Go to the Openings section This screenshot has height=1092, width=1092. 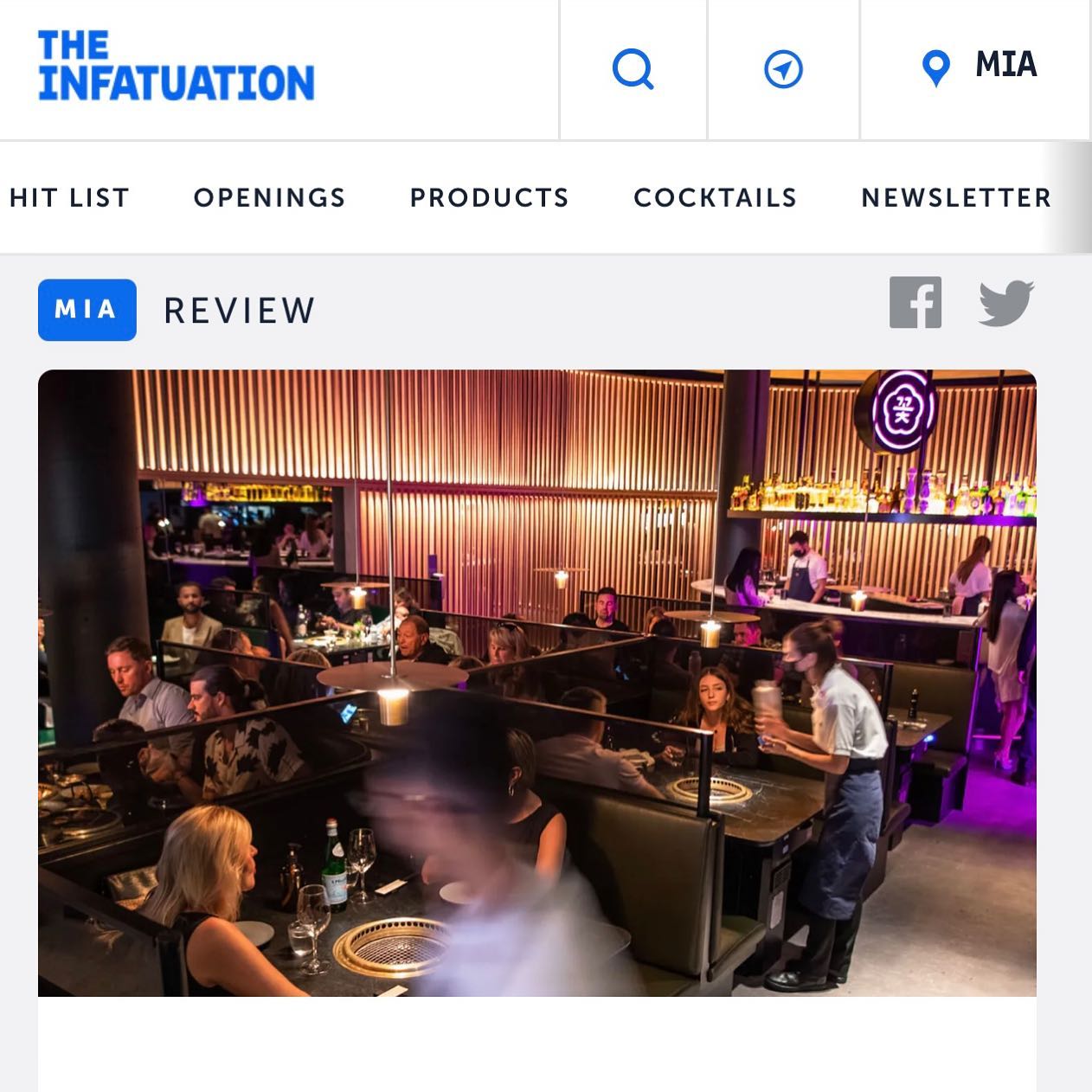click(x=269, y=197)
